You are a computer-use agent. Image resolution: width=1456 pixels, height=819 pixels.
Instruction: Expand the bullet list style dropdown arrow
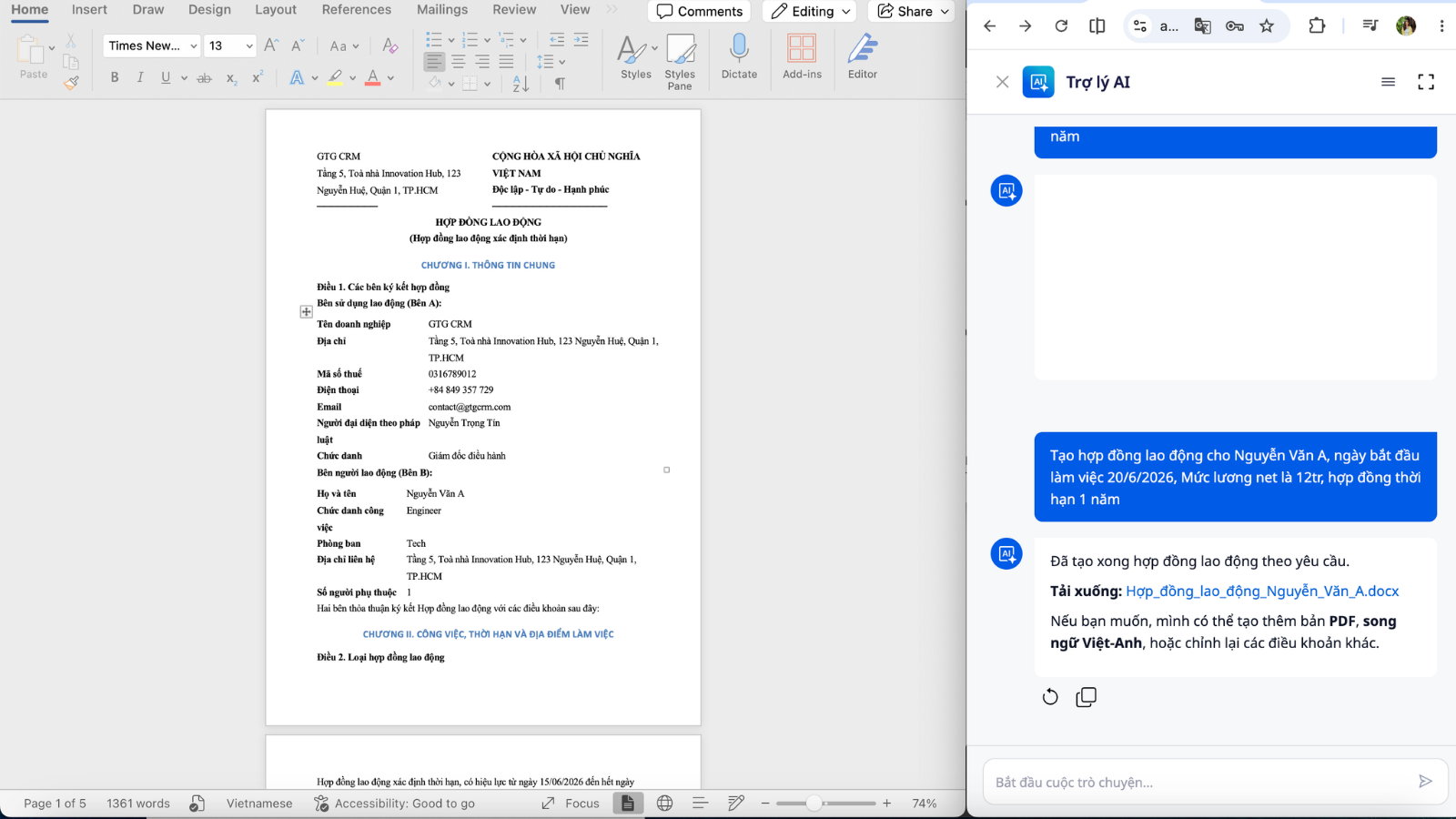point(451,40)
